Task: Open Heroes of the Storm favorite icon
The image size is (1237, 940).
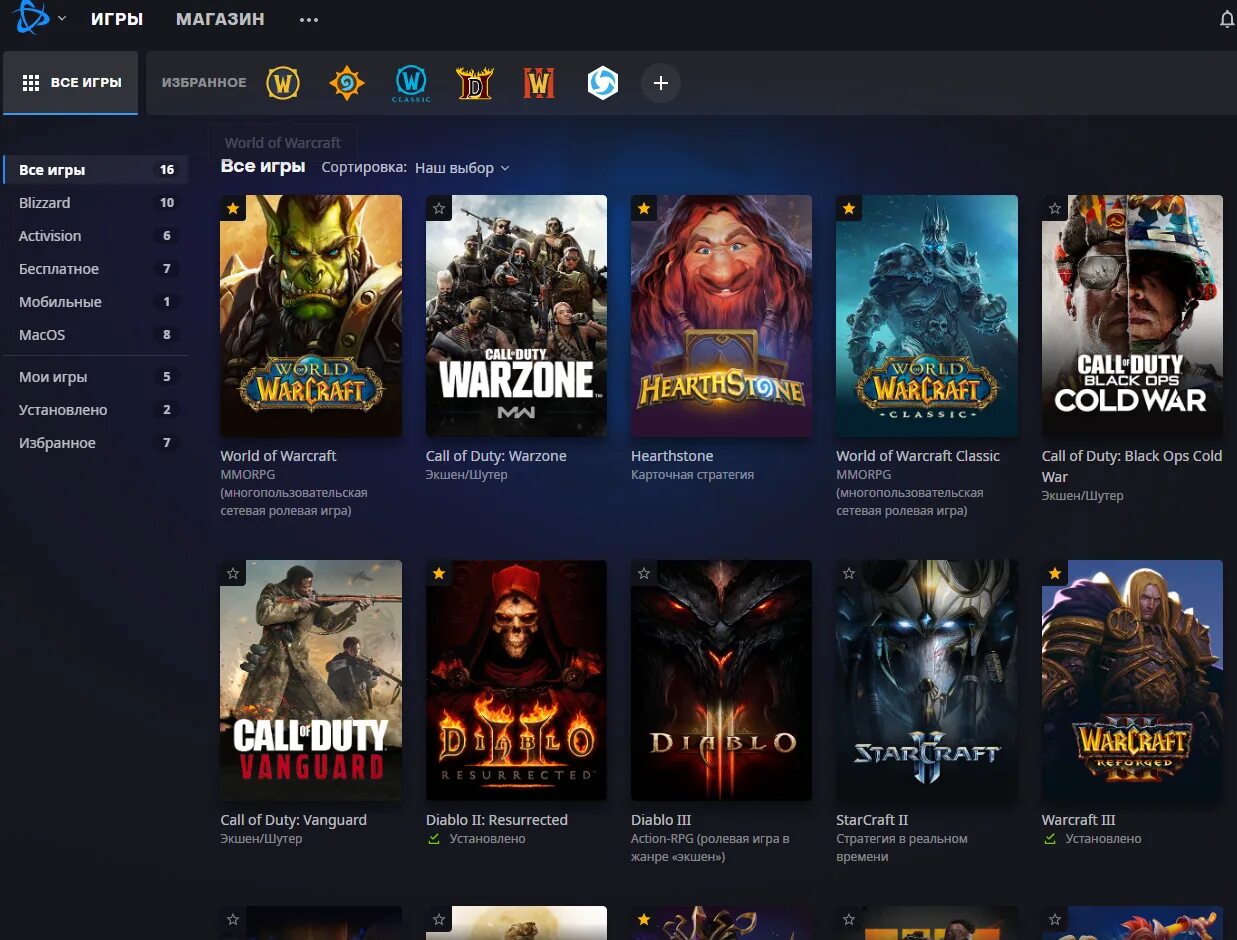Action: pos(603,83)
